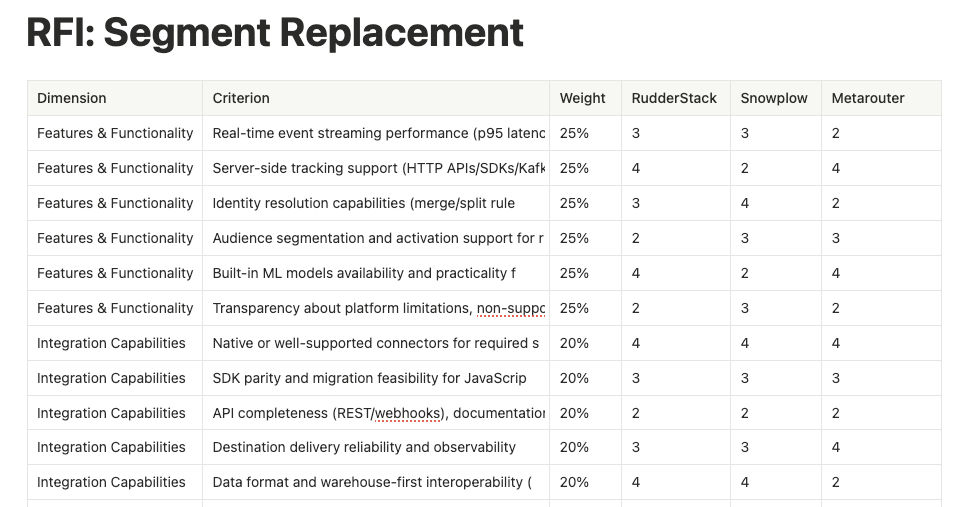Select the "Server-side tracking support" criterion cell
The height and width of the screenshot is (507, 954).
pos(378,168)
